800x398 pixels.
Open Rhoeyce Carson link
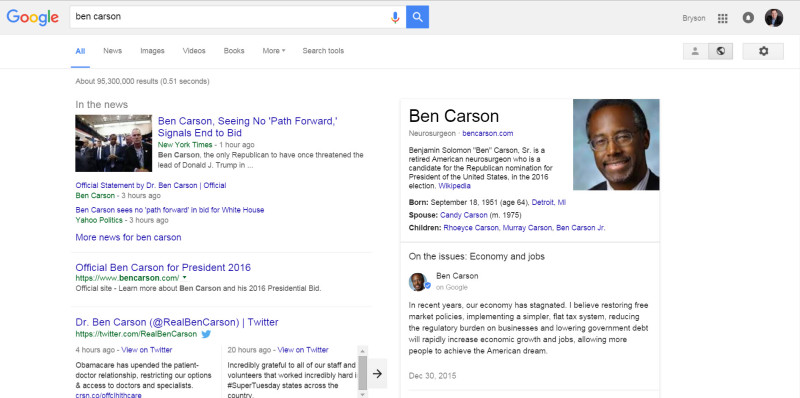tap(470, 228)
